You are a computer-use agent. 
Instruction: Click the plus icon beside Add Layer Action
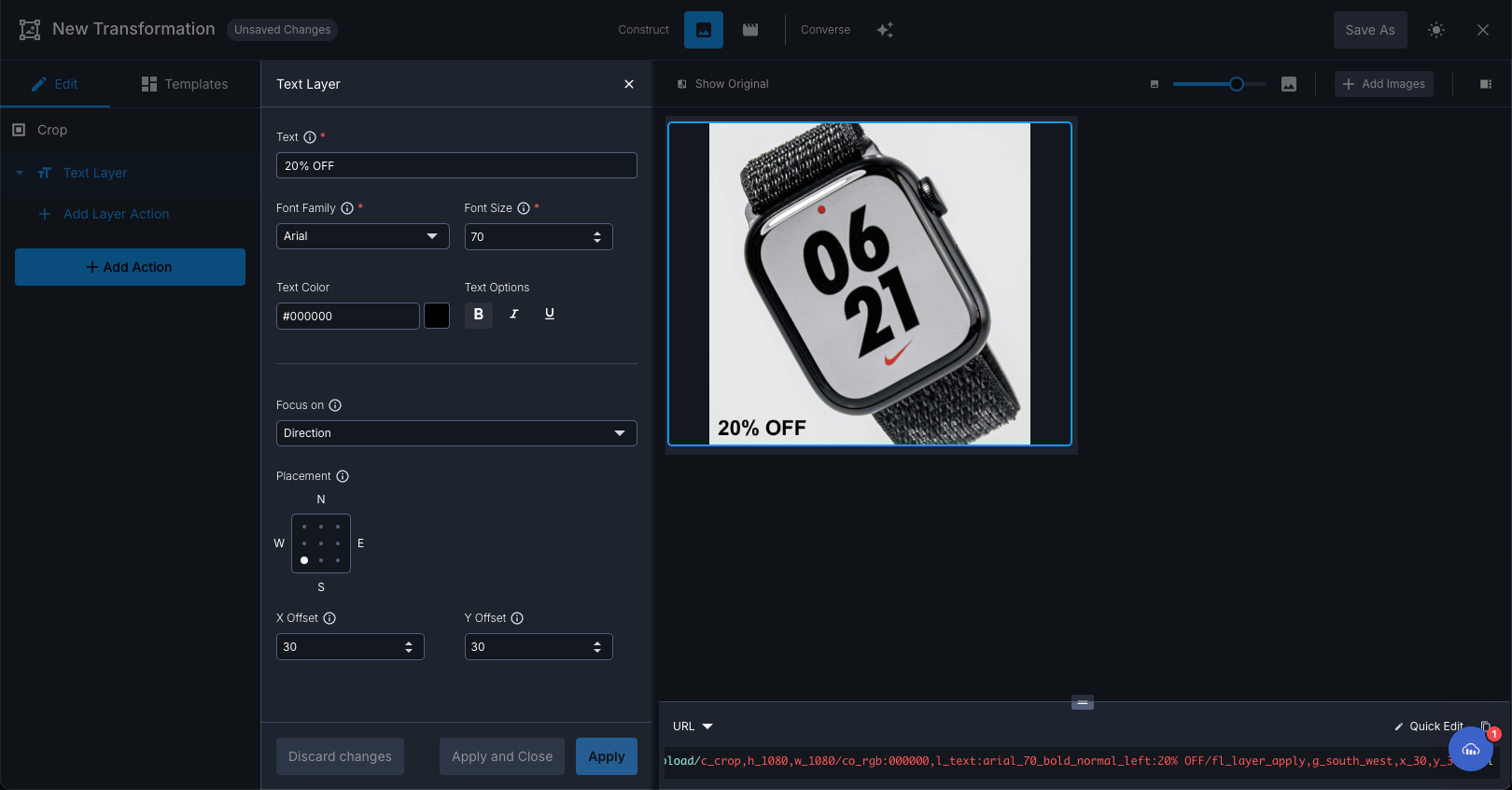tap(45, 214)
